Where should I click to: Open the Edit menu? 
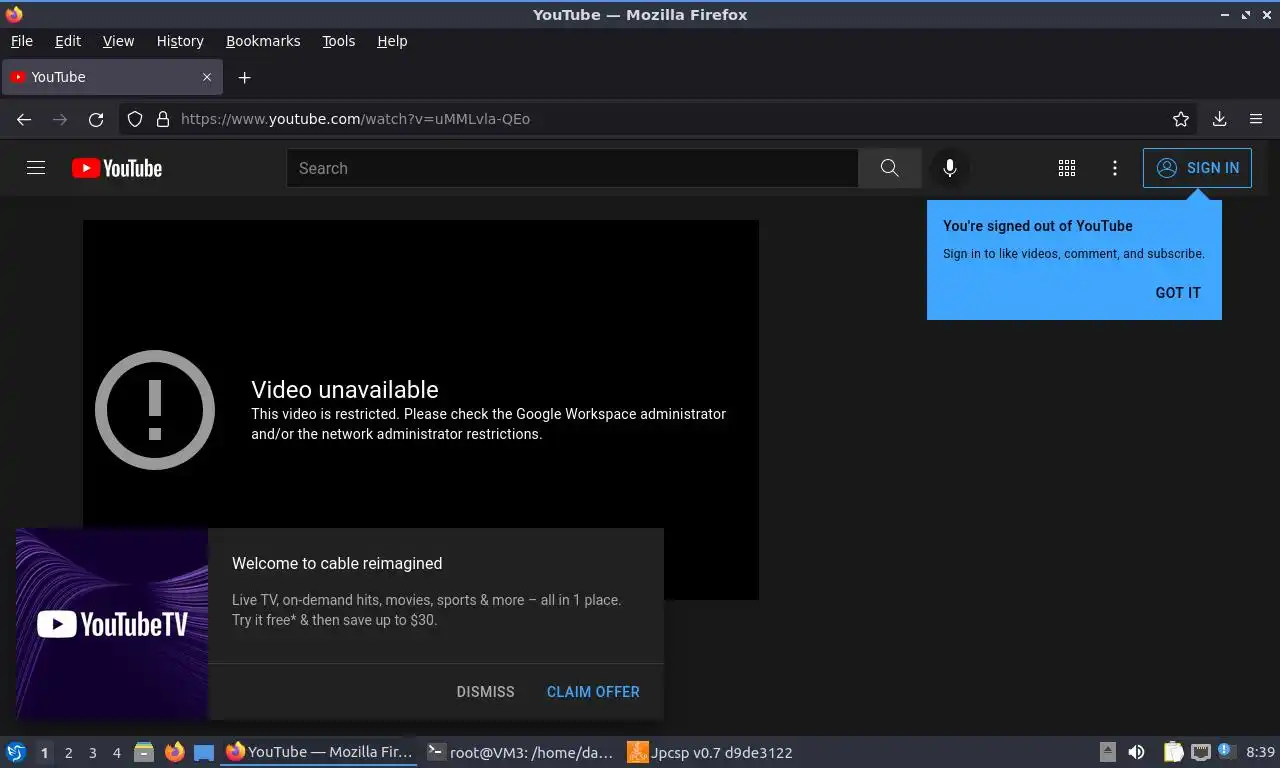(x=68, y=41)
